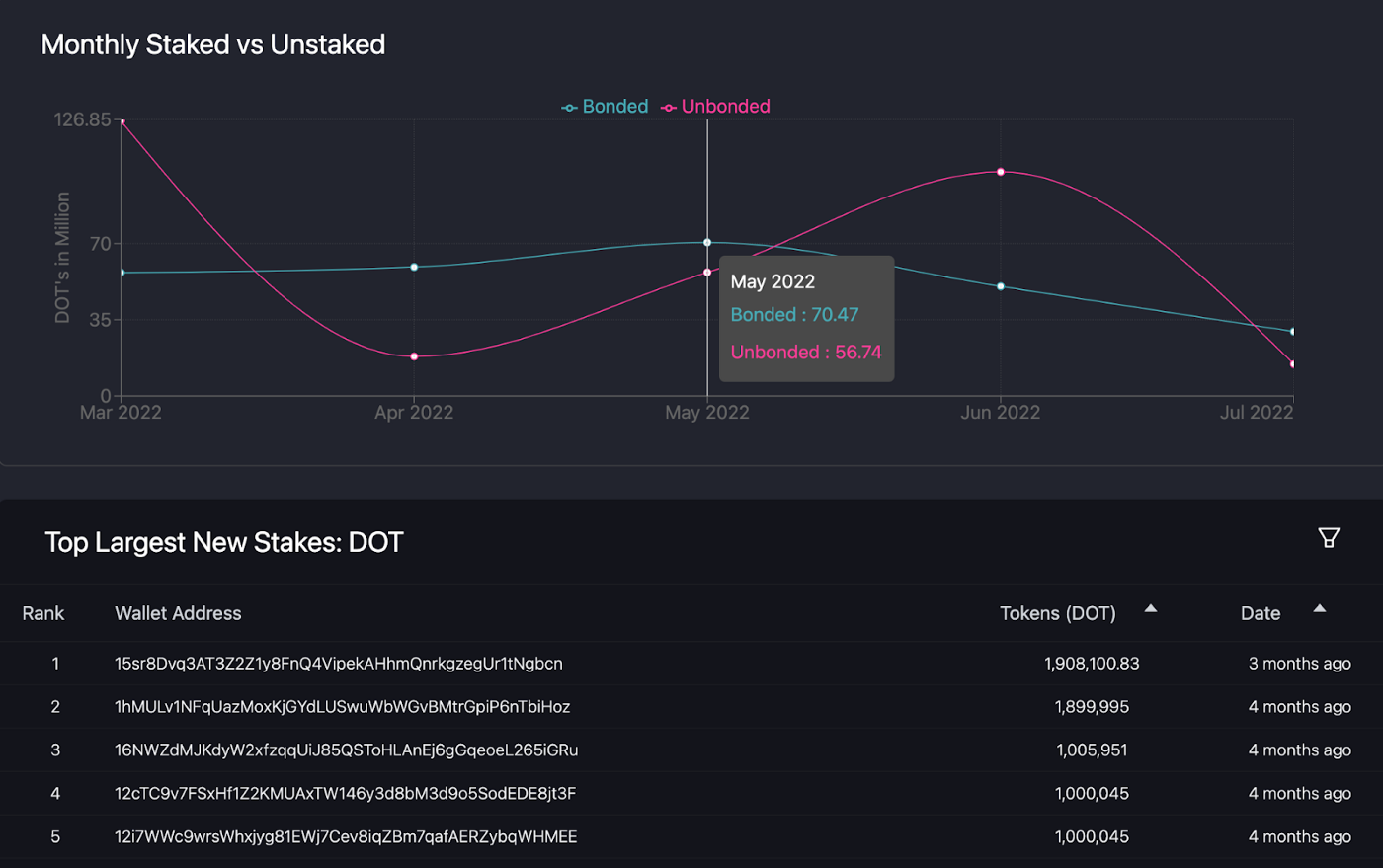
Task: Sort by Tokens (DOT) arrow
Action: click(1150, 609)
